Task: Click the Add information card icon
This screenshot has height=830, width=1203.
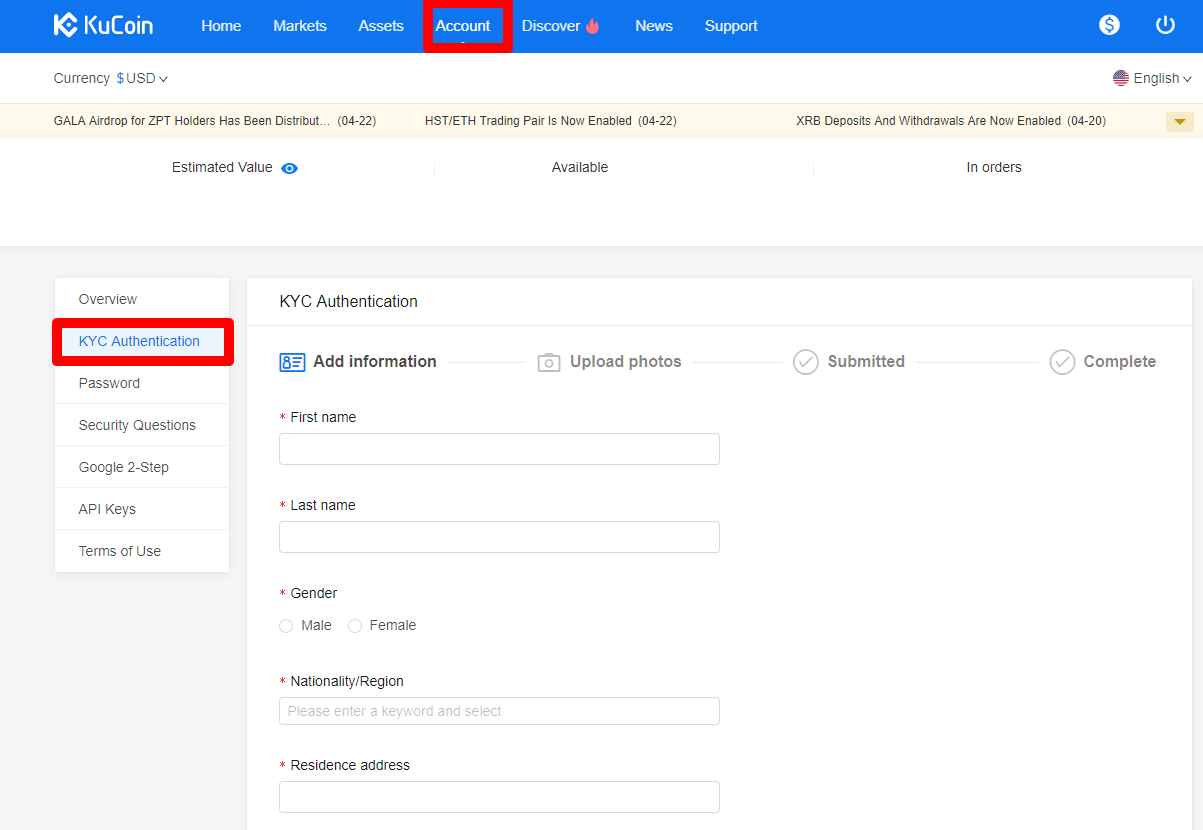Action: (x=291, y=361)
